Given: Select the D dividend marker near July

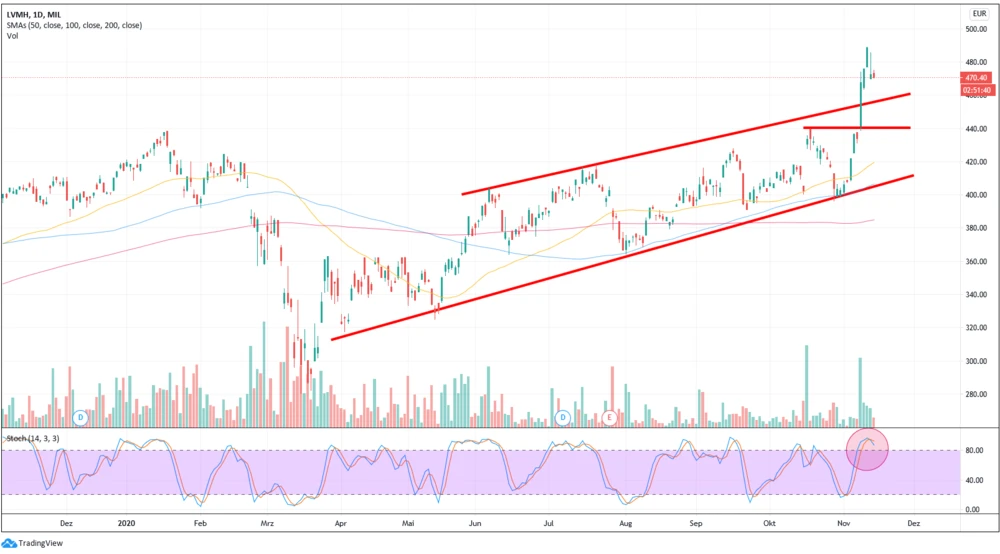Looking at the screenshot, I should coord(563,416).
